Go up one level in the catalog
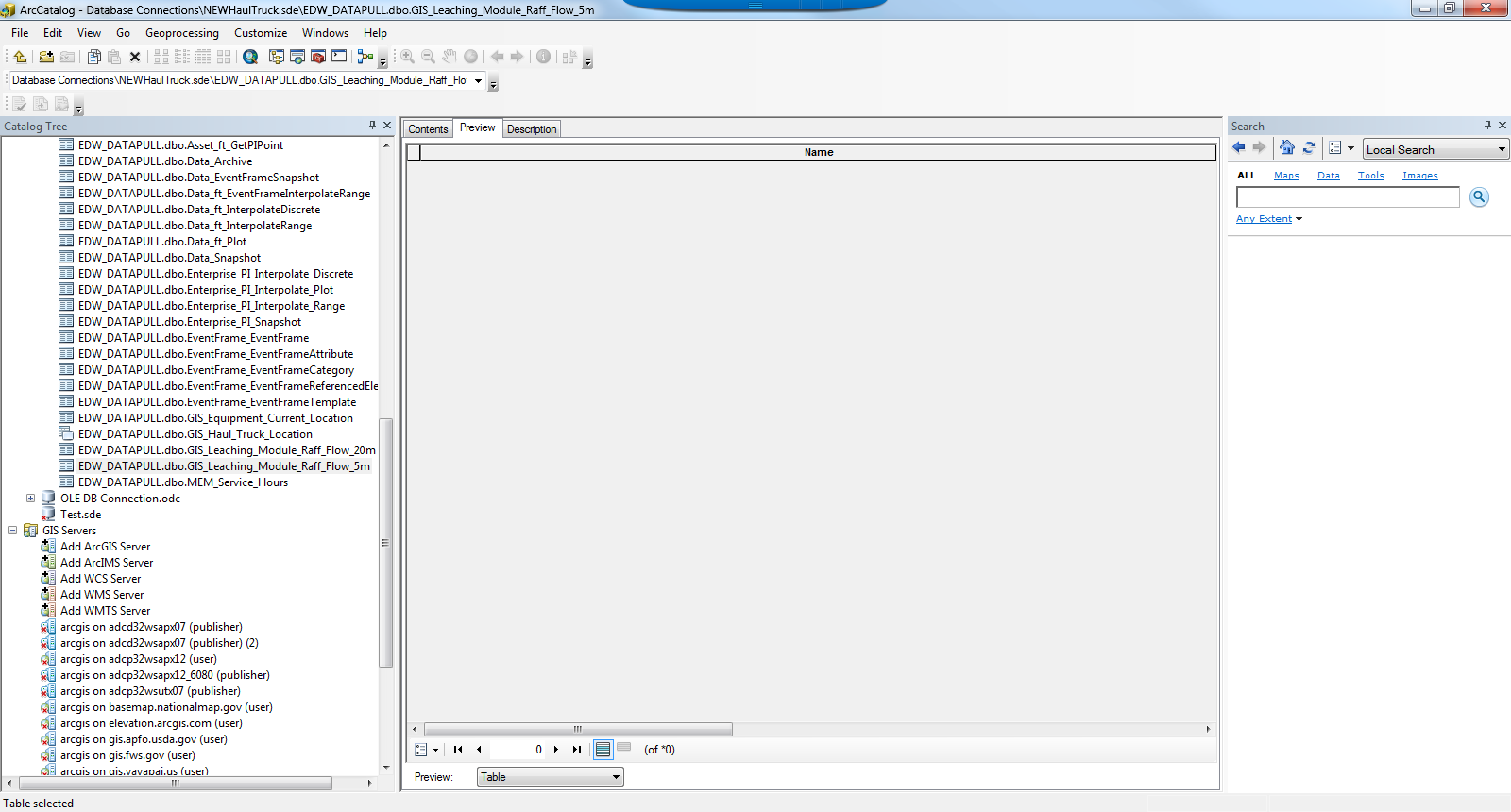The width and height of the screenshot is (1511, 812). (20, 57)
